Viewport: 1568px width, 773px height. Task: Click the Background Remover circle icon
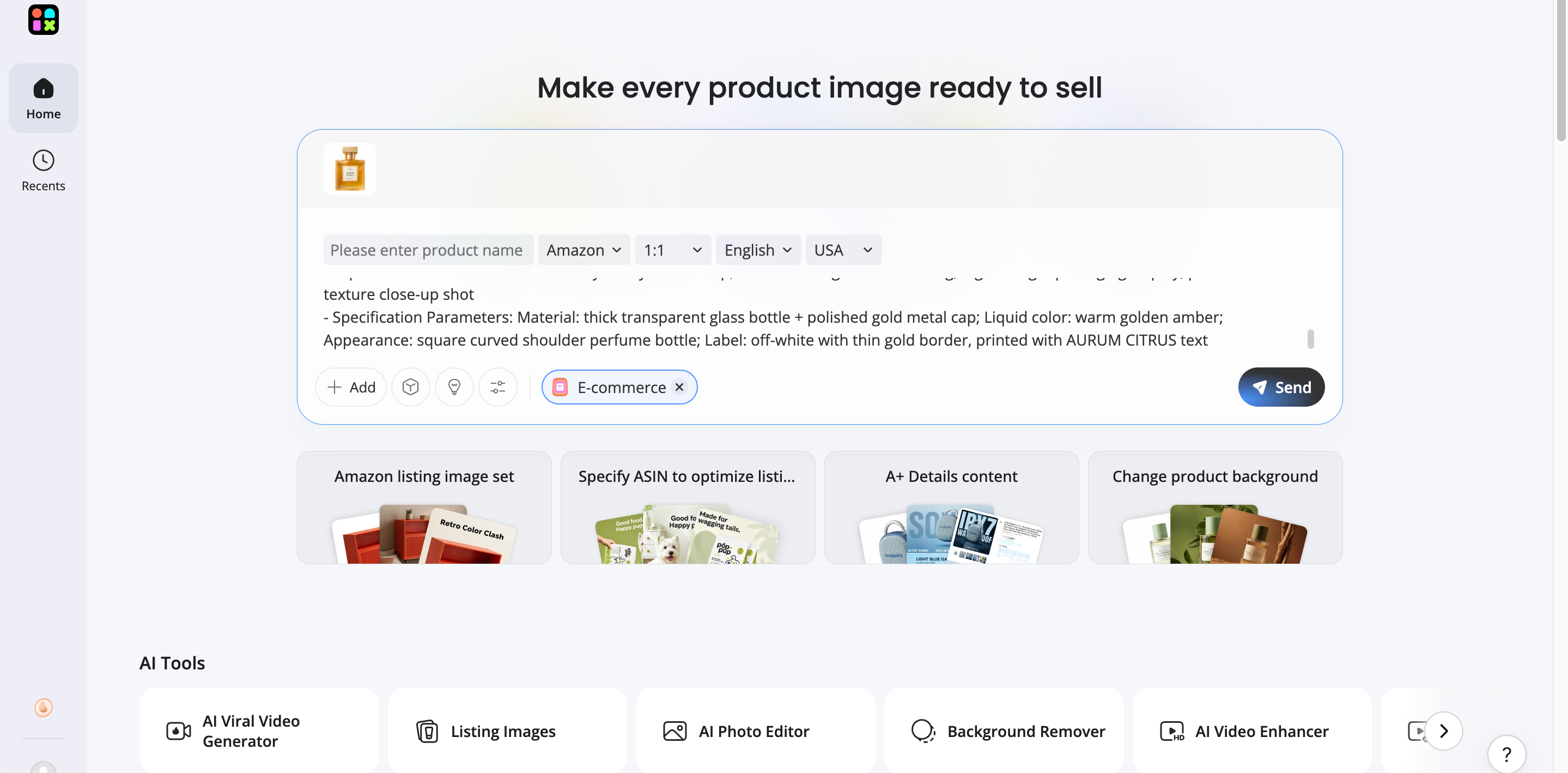(x=923, y=730)
